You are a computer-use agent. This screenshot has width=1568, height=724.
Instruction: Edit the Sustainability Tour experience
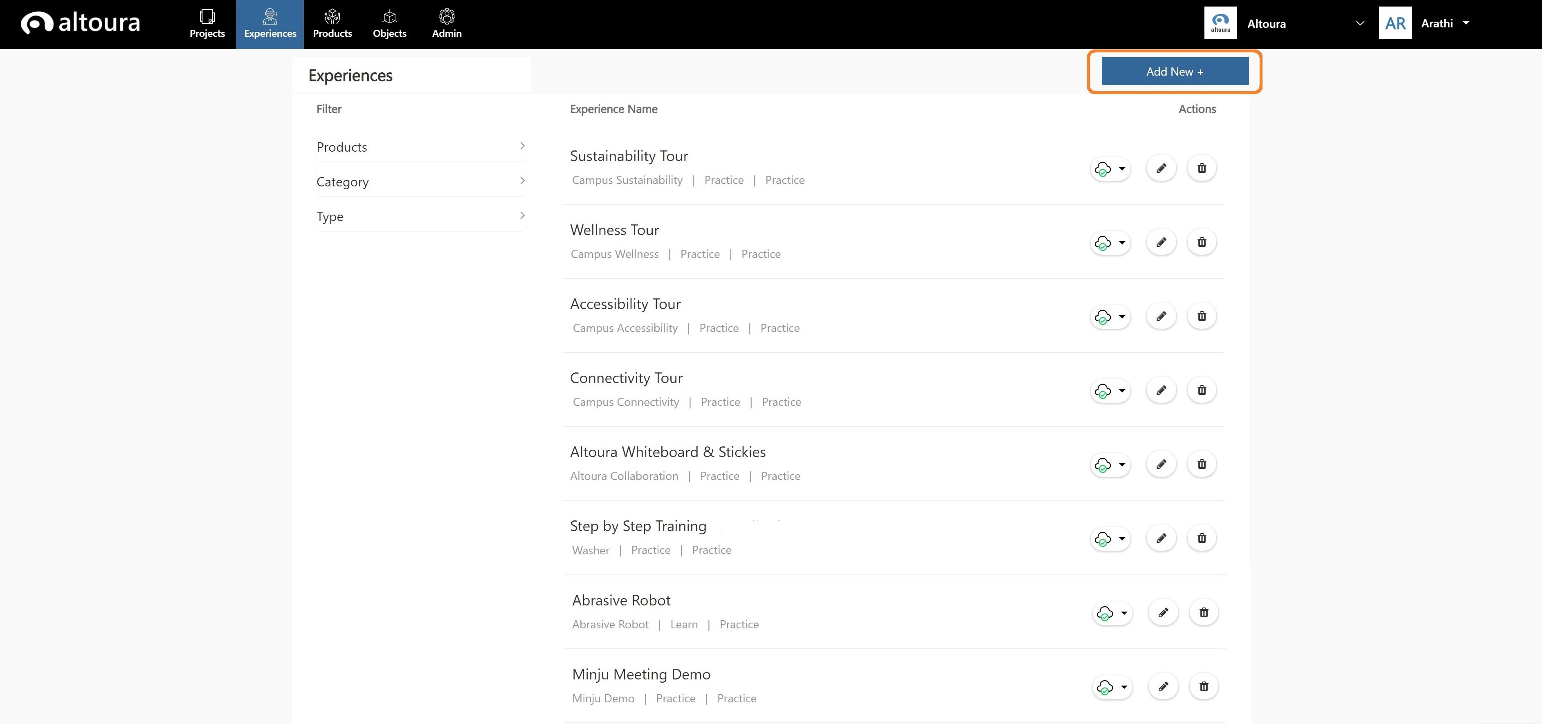(1161, 168)
